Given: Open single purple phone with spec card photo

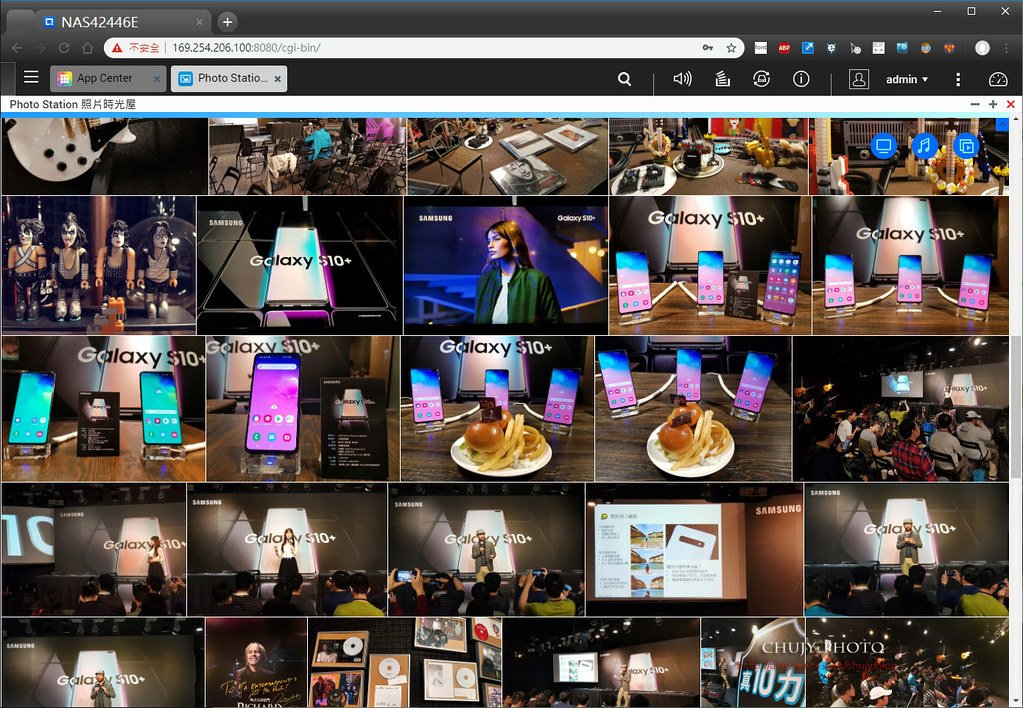Looking at the screenshot, I should coord(303,408).
